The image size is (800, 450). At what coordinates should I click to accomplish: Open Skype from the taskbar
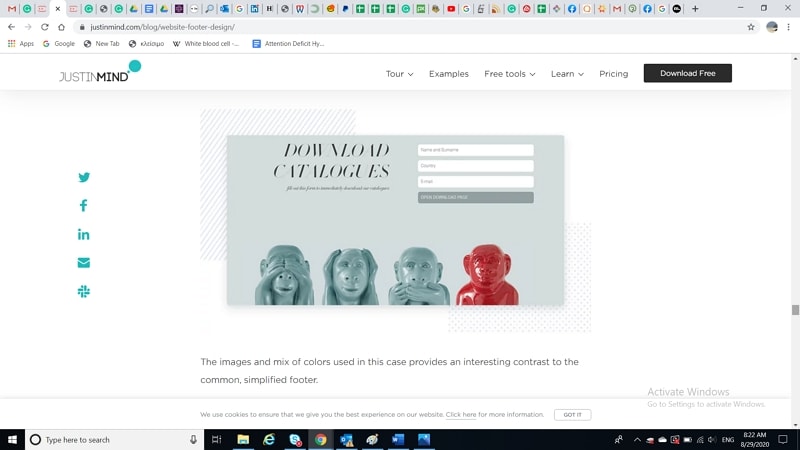coord(295,439)
